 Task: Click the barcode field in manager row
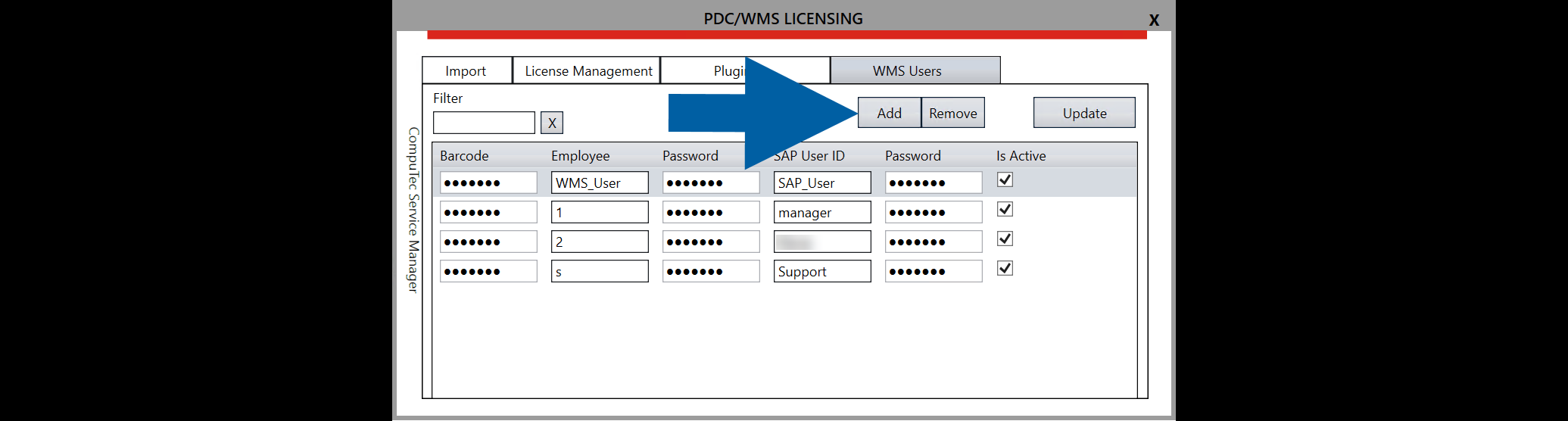click(x=488, y=212)
